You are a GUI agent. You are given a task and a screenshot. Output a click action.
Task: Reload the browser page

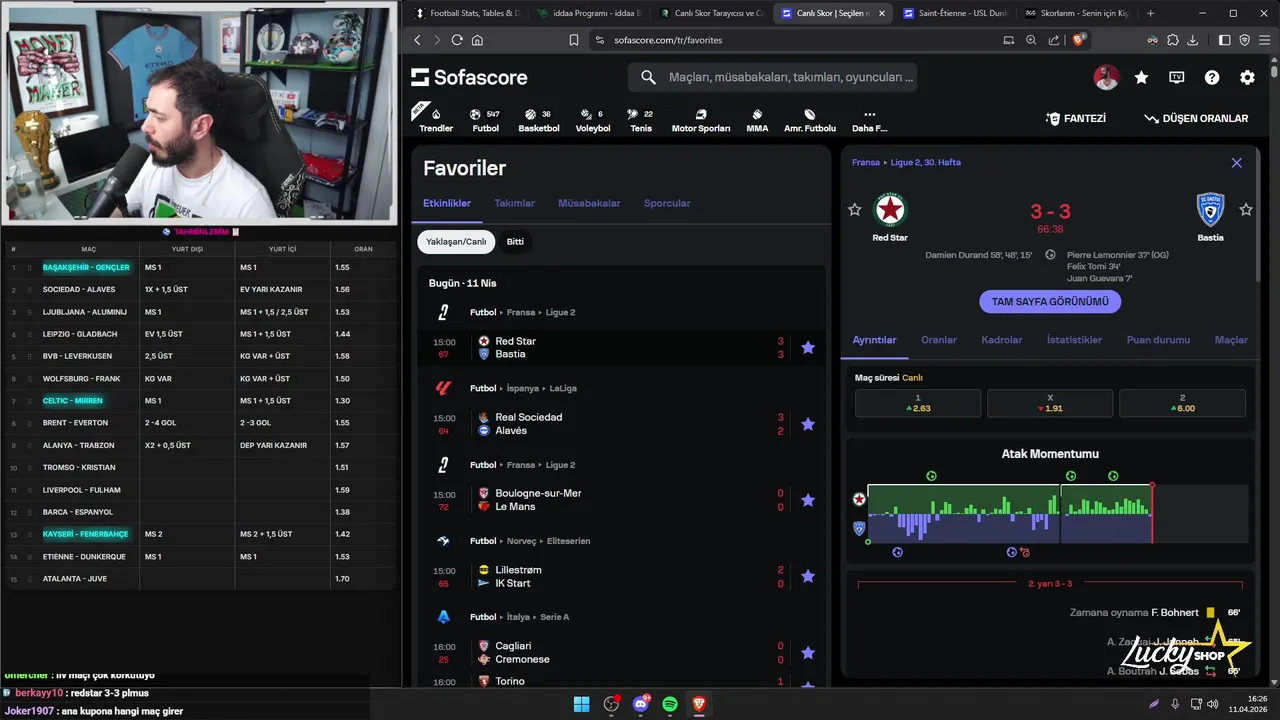click(457, 40)
